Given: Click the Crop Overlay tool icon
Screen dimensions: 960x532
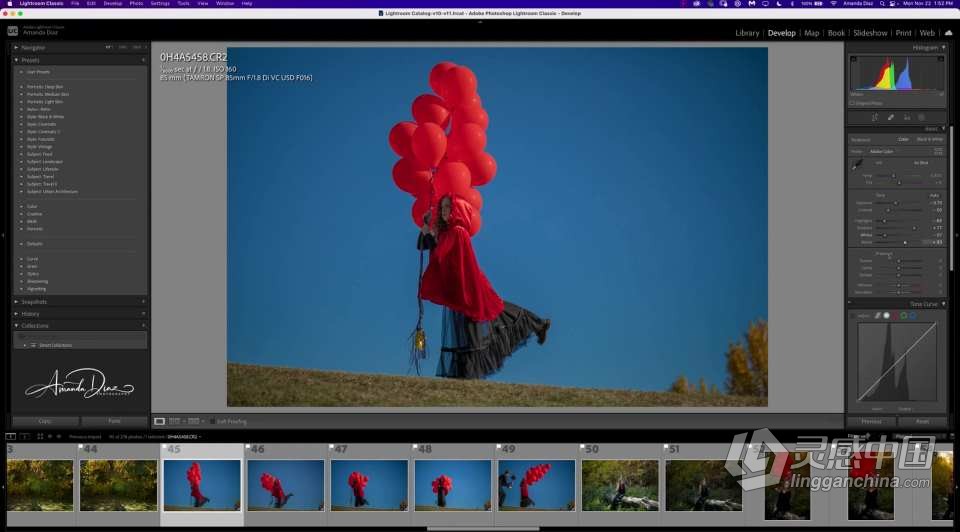Looking at the screenshot, I should click(x=874, y=117).
